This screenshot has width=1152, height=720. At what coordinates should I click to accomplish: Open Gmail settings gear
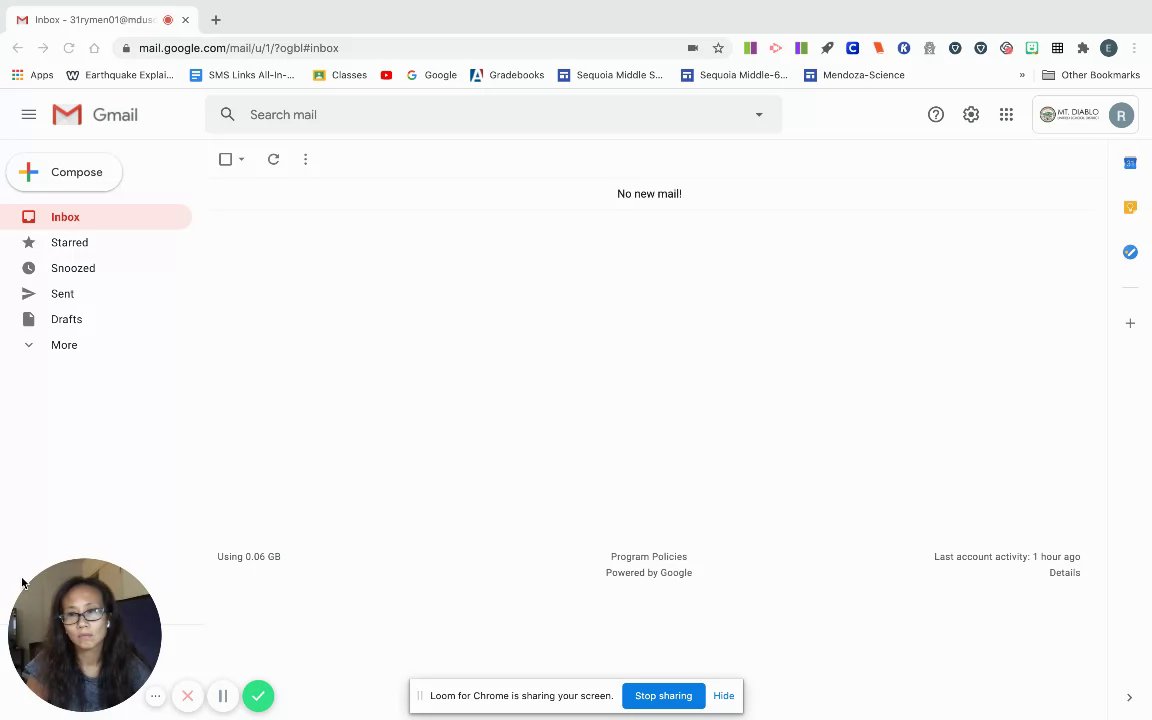(x=971, y=115)
